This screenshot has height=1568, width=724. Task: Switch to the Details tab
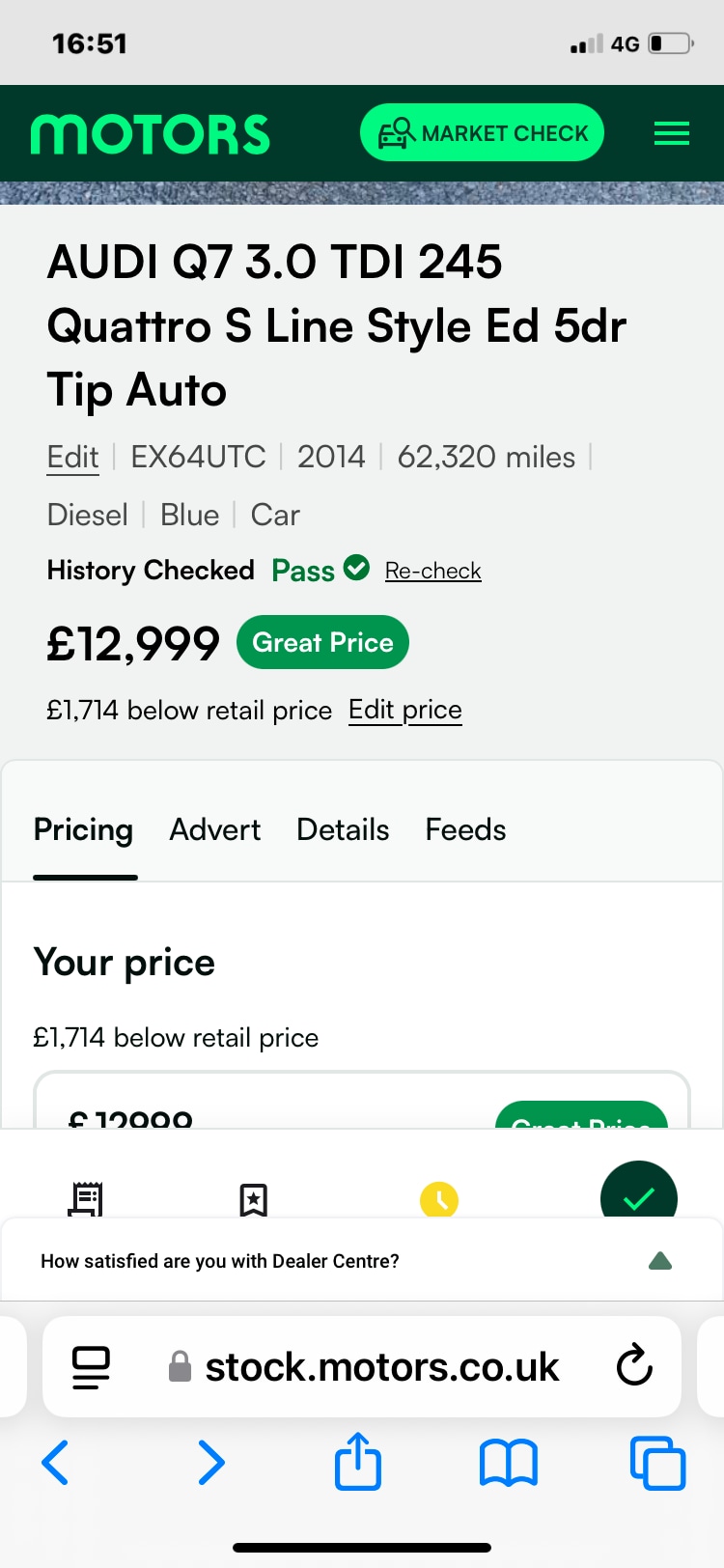[x=343, y=829]
